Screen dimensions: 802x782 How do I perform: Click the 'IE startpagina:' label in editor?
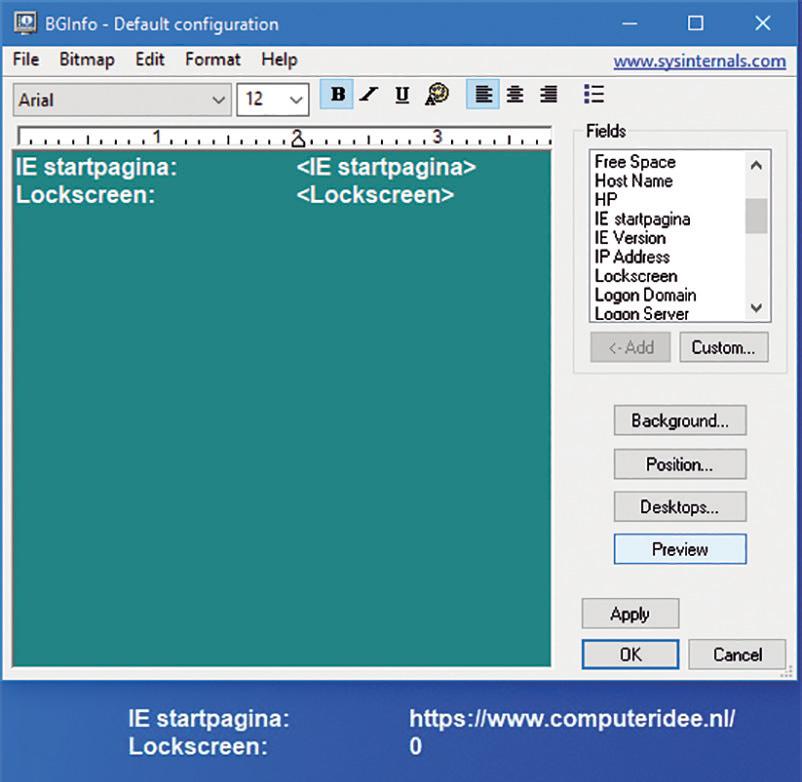click(x=96, y=167)
